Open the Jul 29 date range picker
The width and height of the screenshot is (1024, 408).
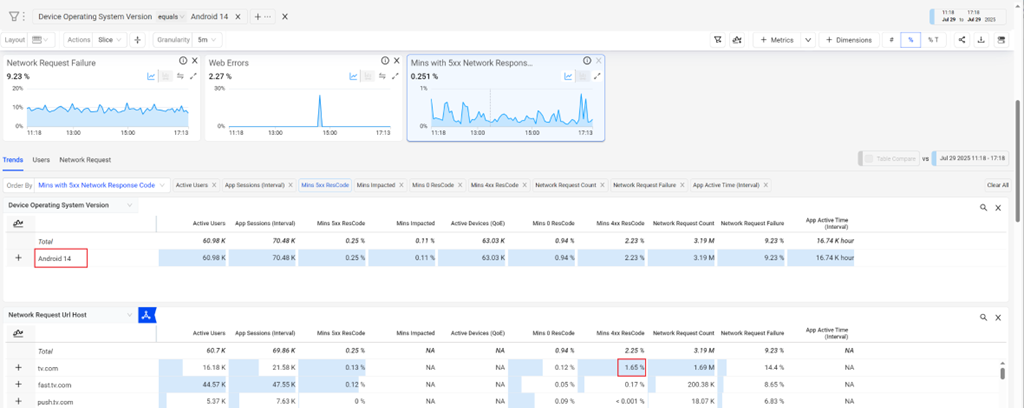tap(970, 17)
